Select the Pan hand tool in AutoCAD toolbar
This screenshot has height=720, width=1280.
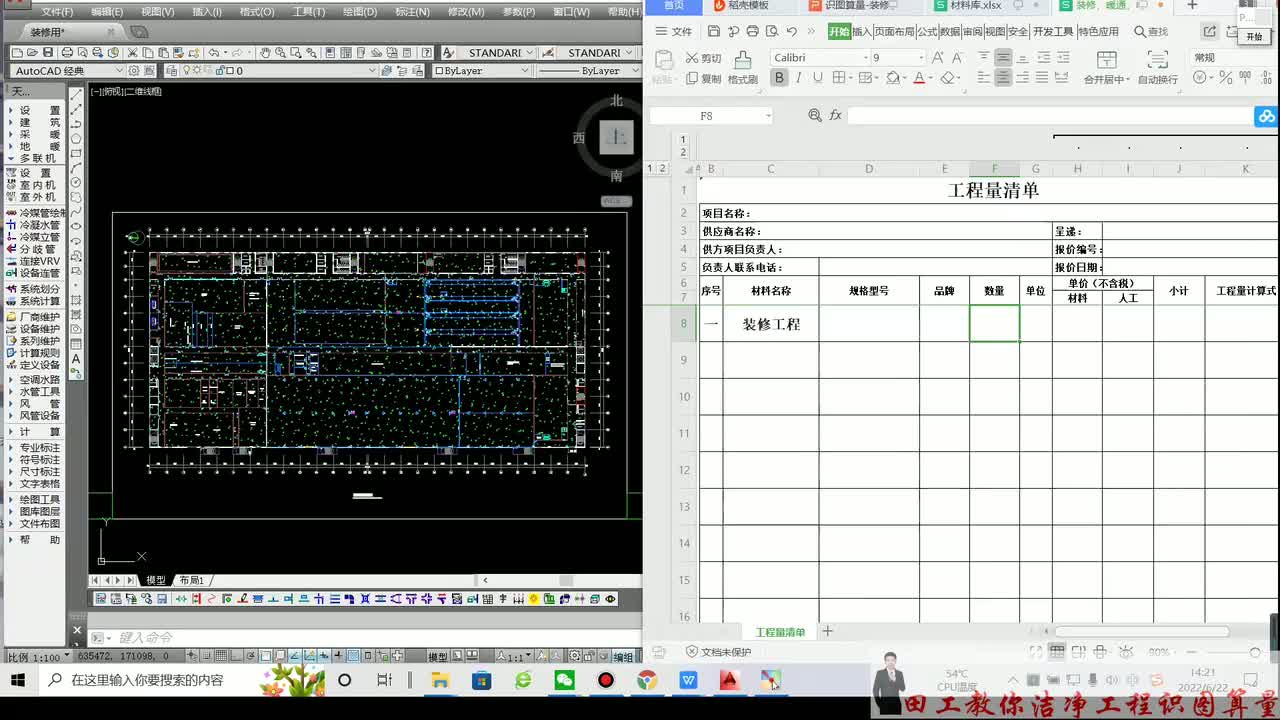click(265, 52)
